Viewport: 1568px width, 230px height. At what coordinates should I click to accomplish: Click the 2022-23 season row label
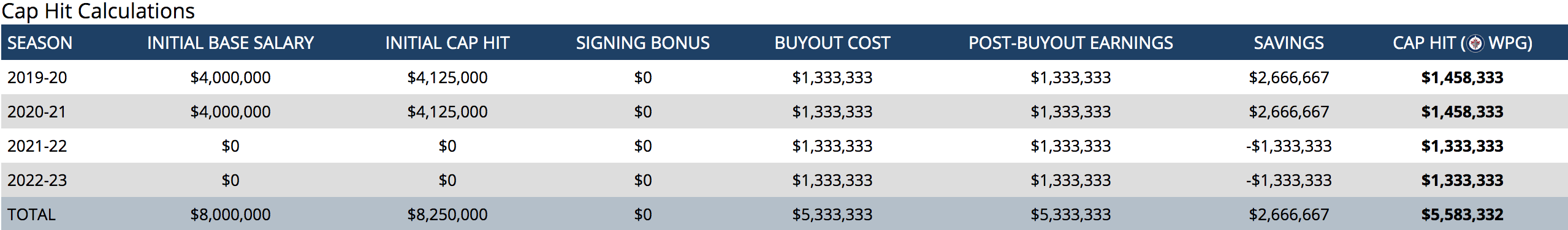click(x=37, y=180)
